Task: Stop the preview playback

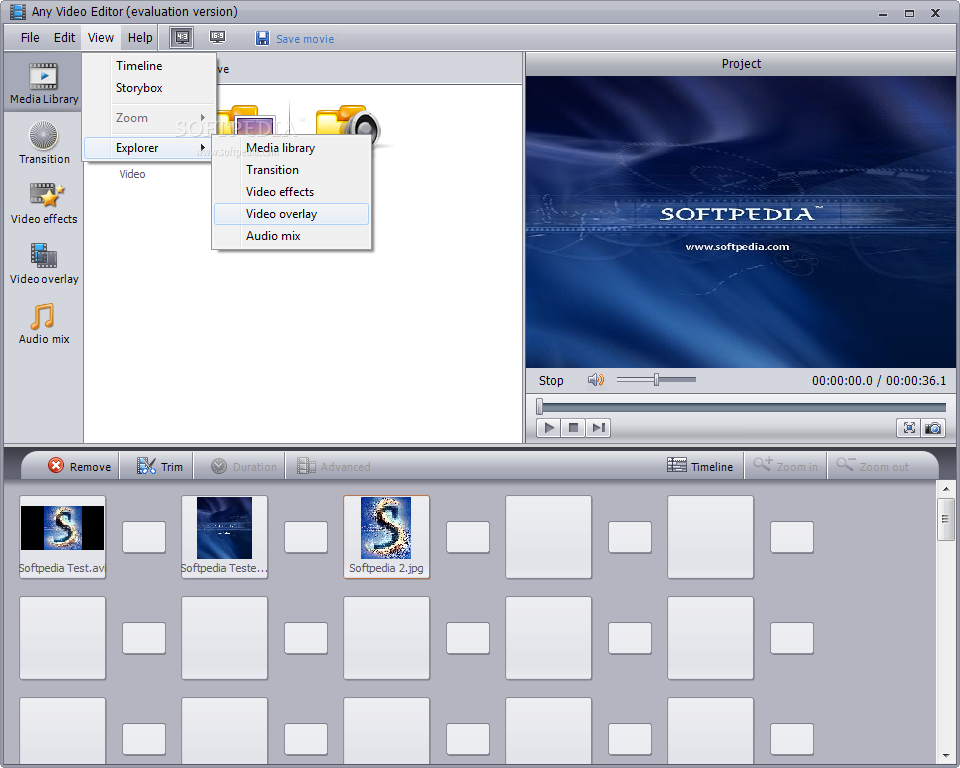Action: 573,427
